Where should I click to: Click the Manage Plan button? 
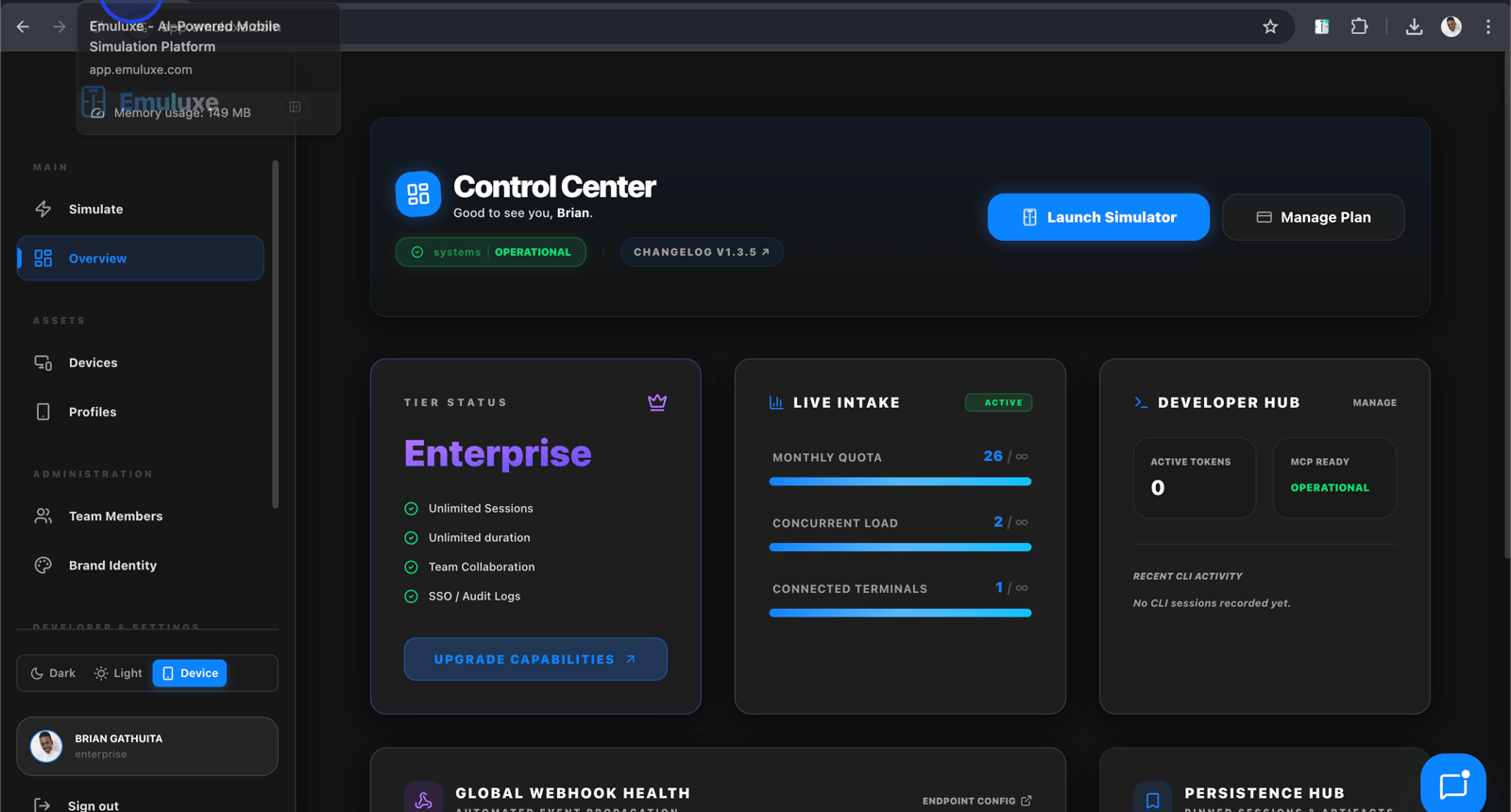click(x=1313, y=217)
